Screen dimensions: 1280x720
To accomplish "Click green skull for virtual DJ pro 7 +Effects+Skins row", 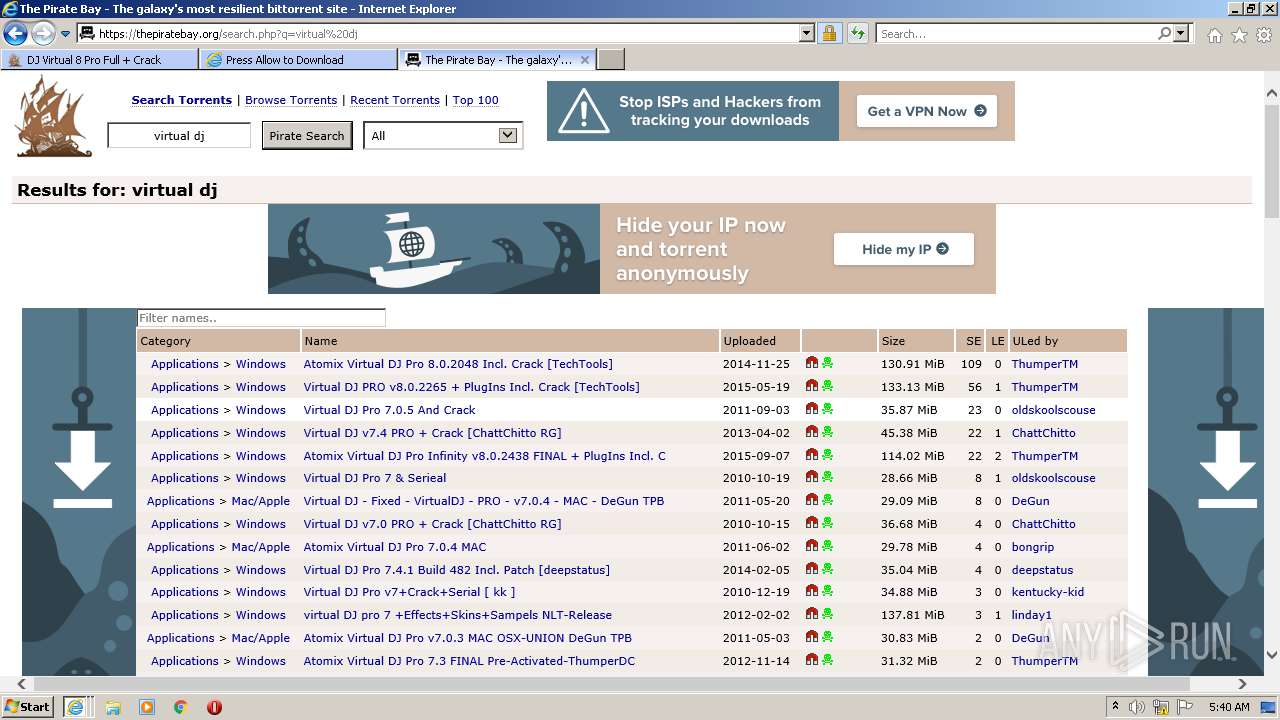I will pyautogui.click(x=827, y=614).
